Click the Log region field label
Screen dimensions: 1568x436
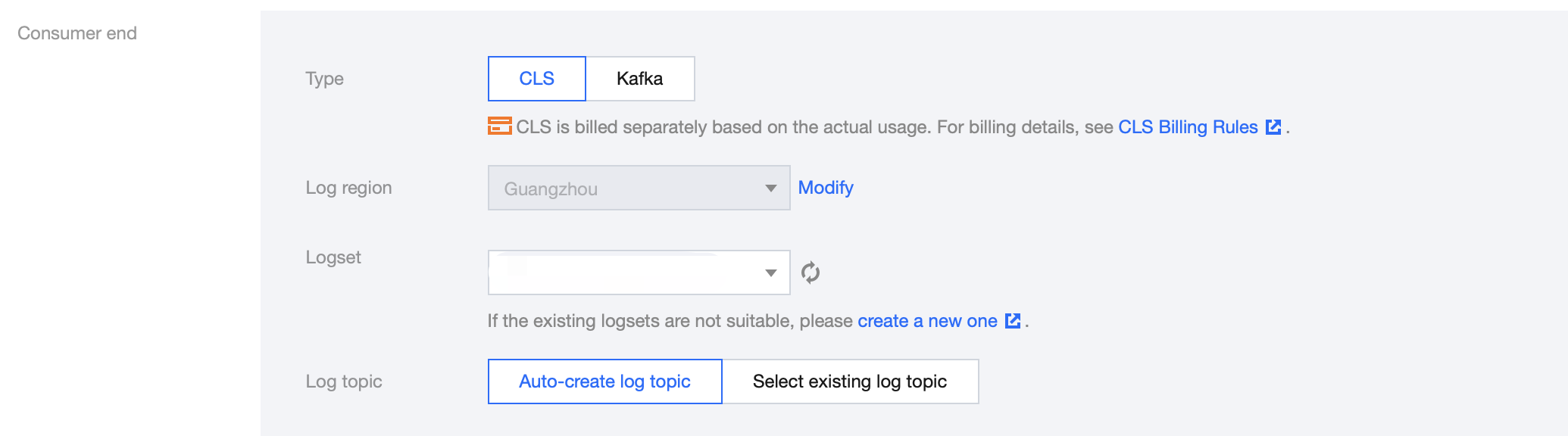pos(348,188)
